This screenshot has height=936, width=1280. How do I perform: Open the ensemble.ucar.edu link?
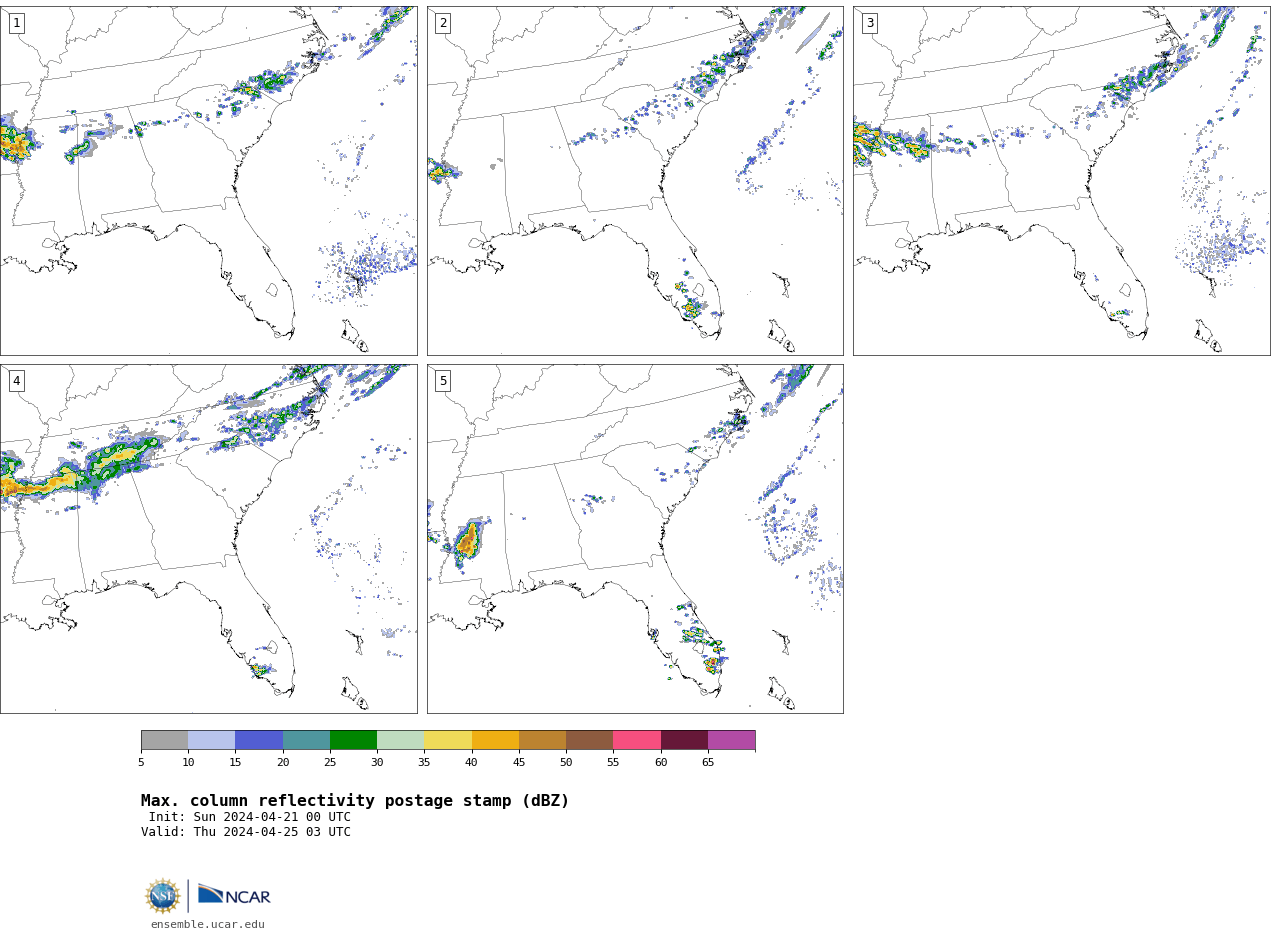(x=208, y=925)
